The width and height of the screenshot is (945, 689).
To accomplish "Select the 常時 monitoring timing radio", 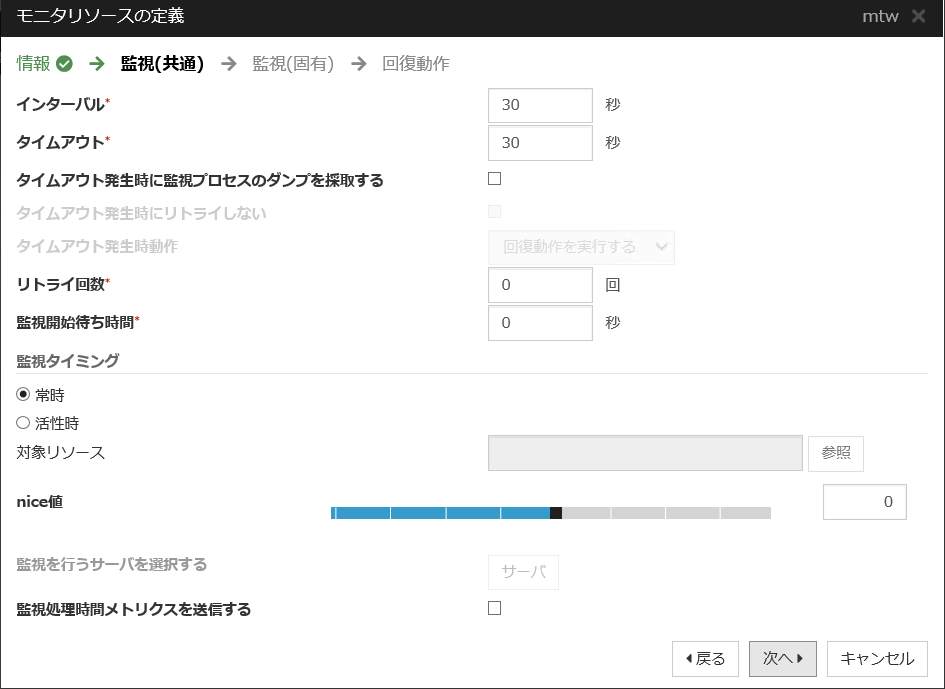I will point(23,395).
